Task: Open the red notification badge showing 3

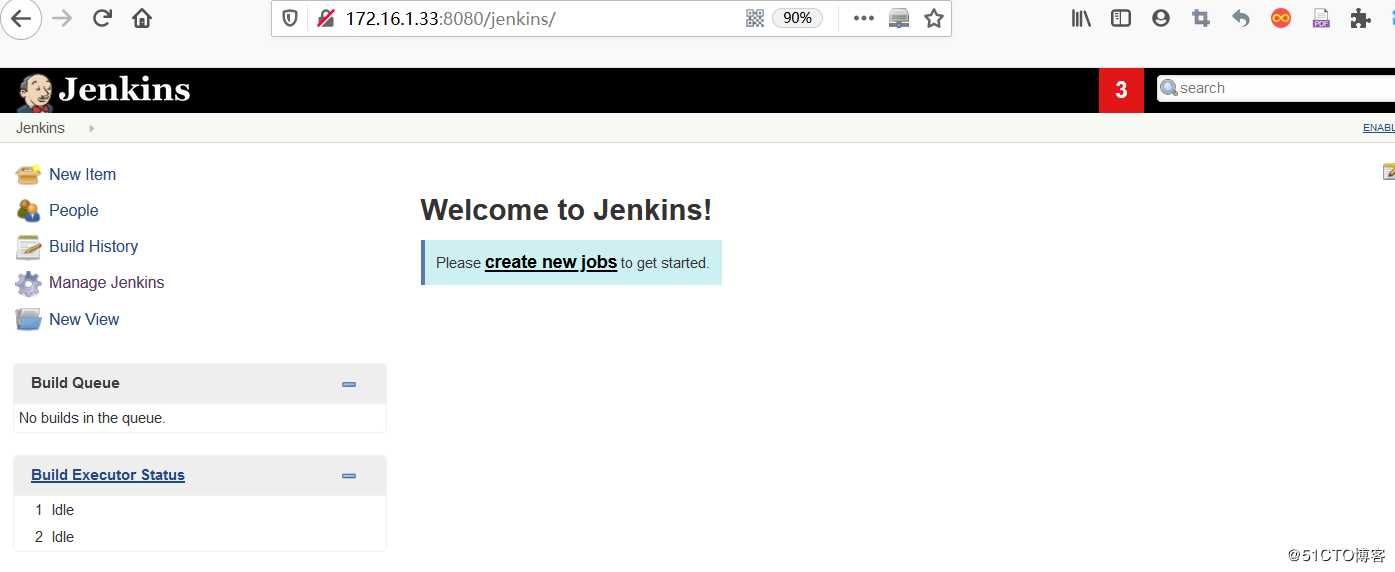Action: pyautogui.click(x=1121, y=90)
